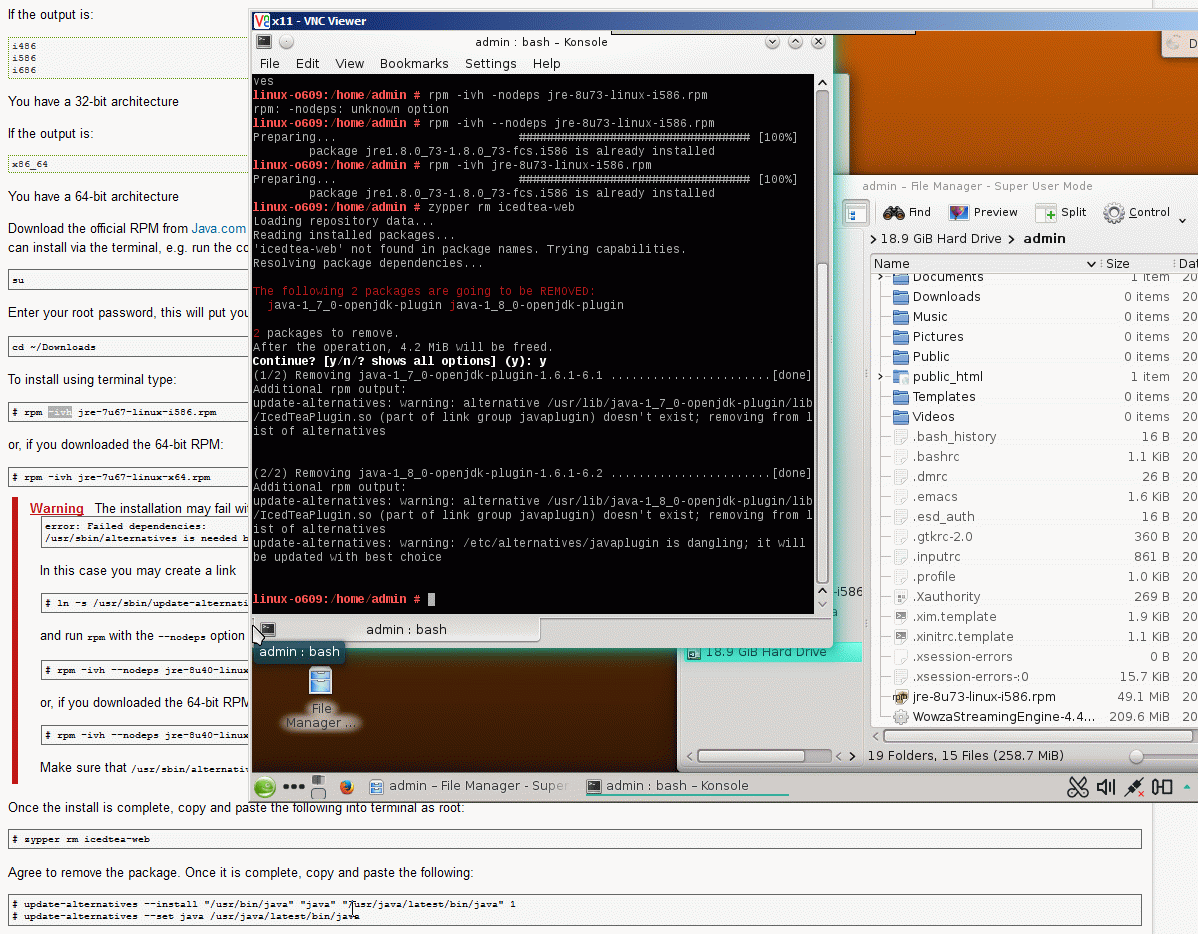Select WowzaStreamingEngine file icon
The width and height of the screenshot is (1198, 934).
pos(901,717)
